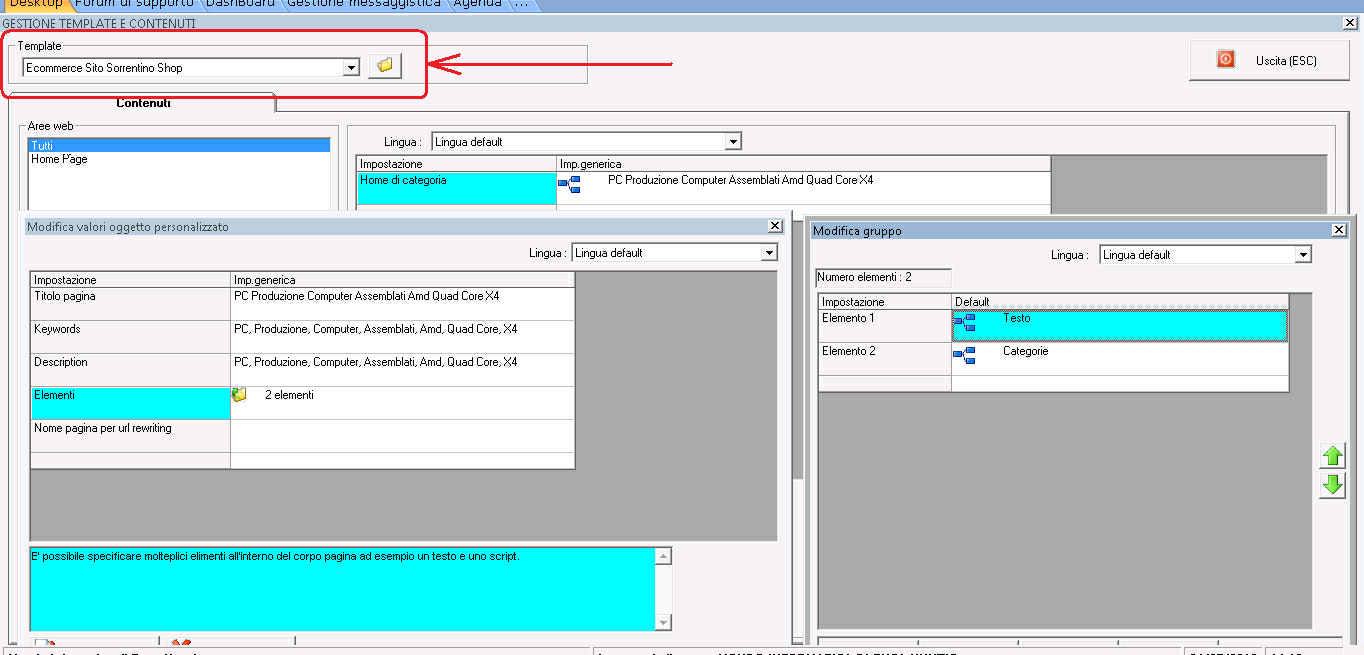Open the Template dropdown list

click(x=351, y=68)
